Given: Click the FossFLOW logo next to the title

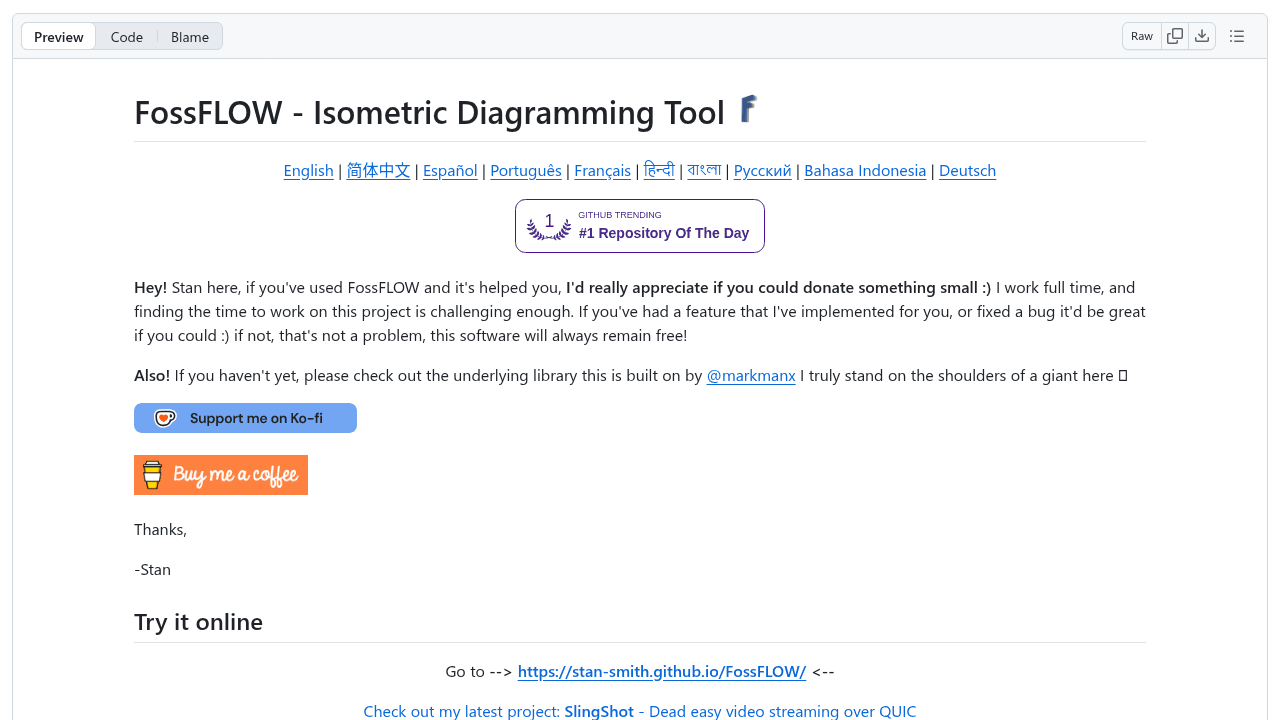Looking at the screenshot, I should 746,109.
